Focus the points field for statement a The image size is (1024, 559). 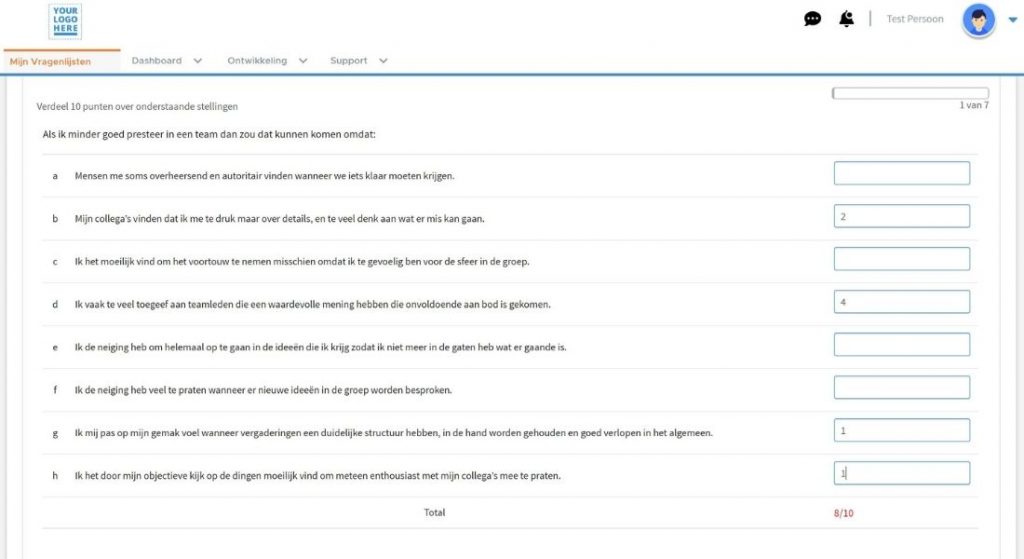click(901, 174)
